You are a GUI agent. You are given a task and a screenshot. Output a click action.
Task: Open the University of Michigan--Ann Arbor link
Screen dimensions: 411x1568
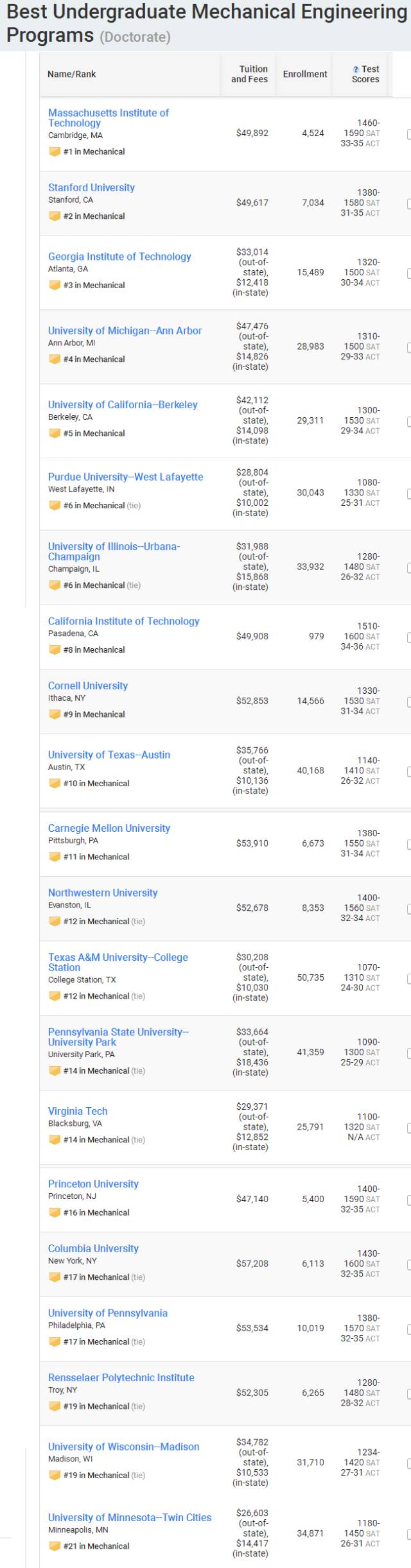[125, 331]
